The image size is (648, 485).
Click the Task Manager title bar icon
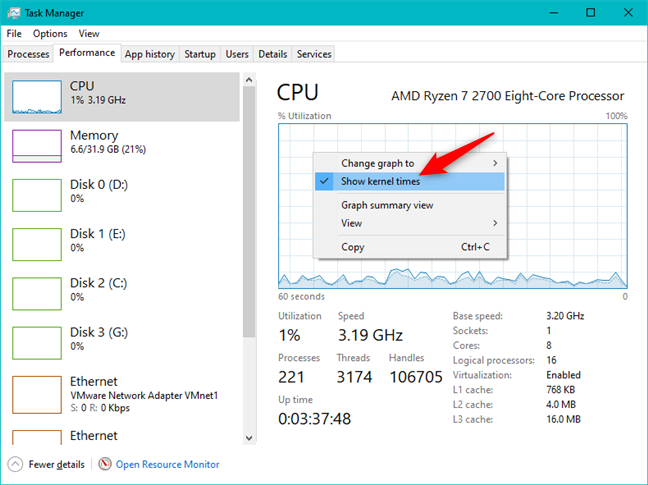[14, 12]
